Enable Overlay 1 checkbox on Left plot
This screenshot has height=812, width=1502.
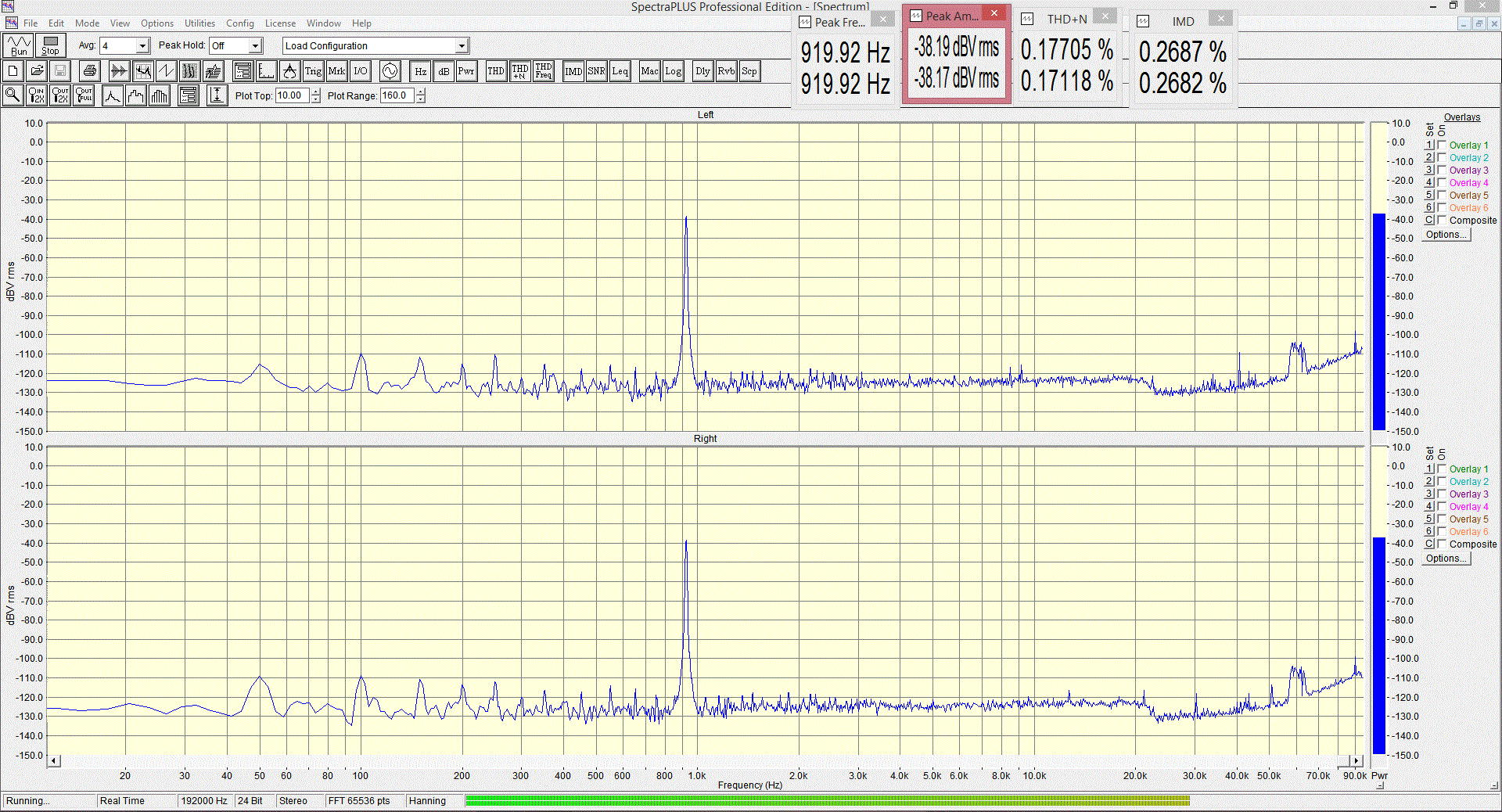tap(1442, 146)
